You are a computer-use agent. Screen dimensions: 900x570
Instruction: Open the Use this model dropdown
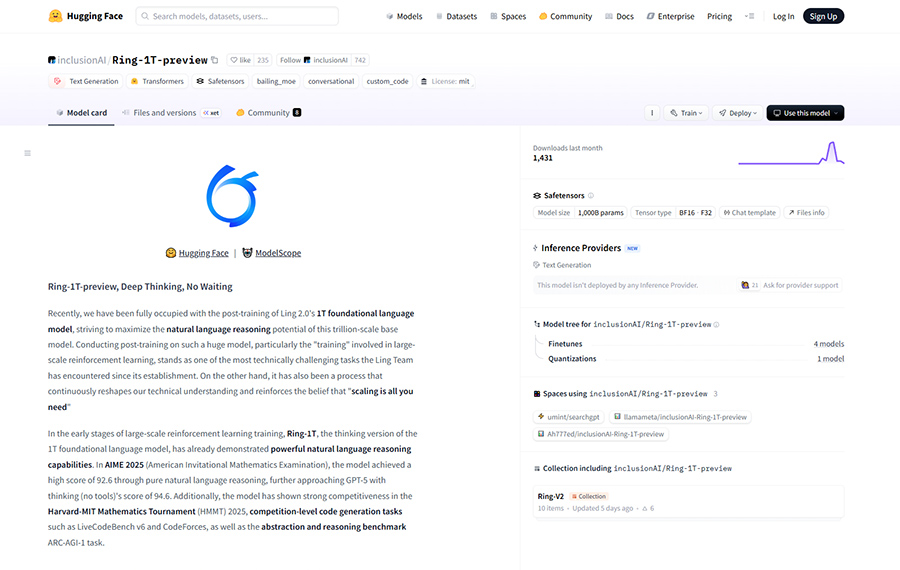[805, 113]
